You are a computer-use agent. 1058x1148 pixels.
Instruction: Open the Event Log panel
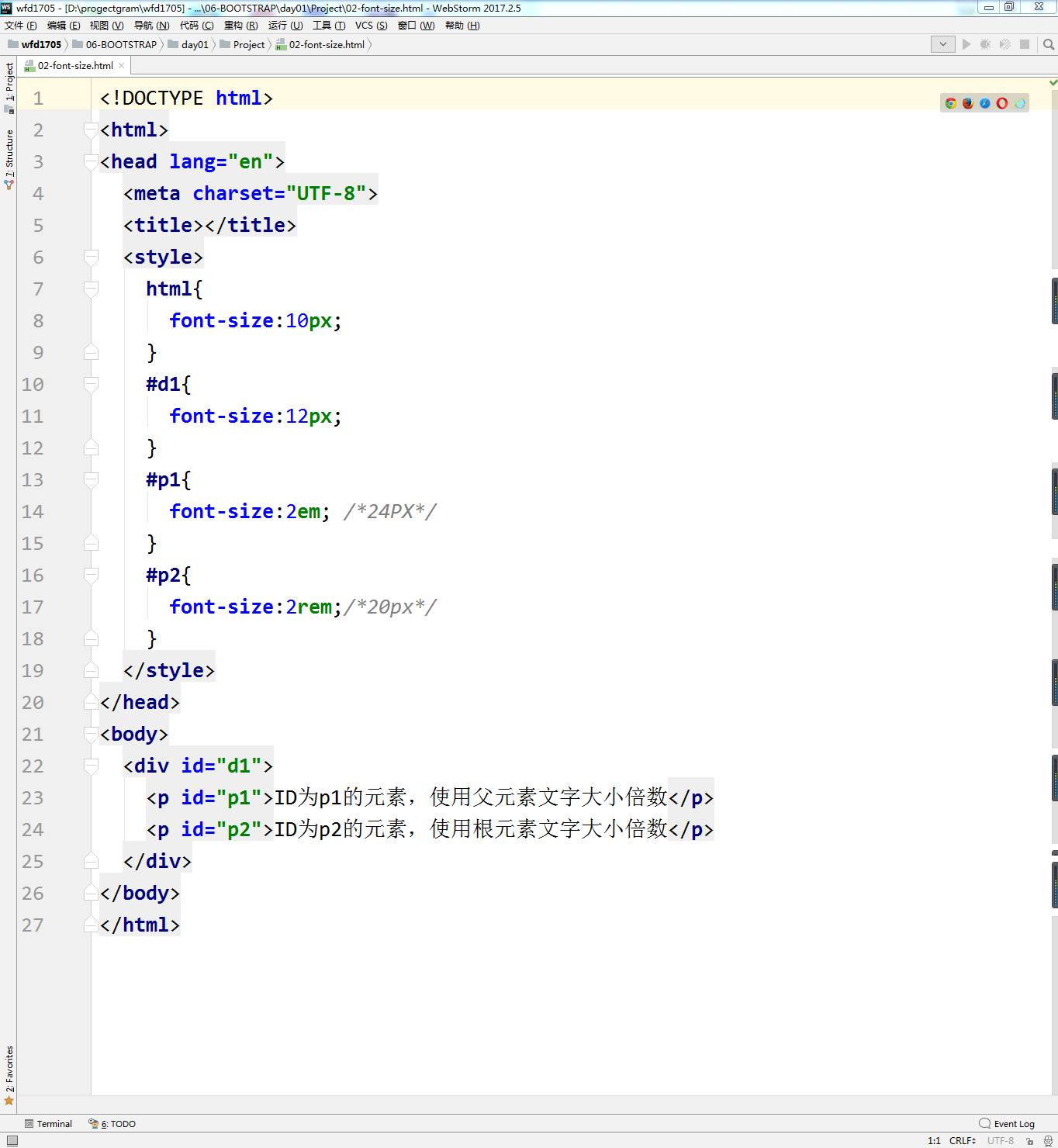tap(1007, 1124)
